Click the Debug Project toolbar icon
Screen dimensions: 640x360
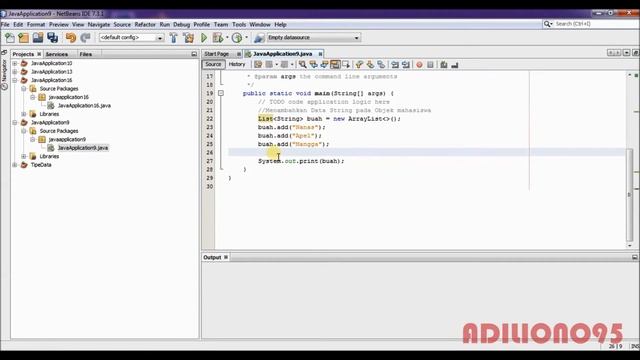point(218,38)
